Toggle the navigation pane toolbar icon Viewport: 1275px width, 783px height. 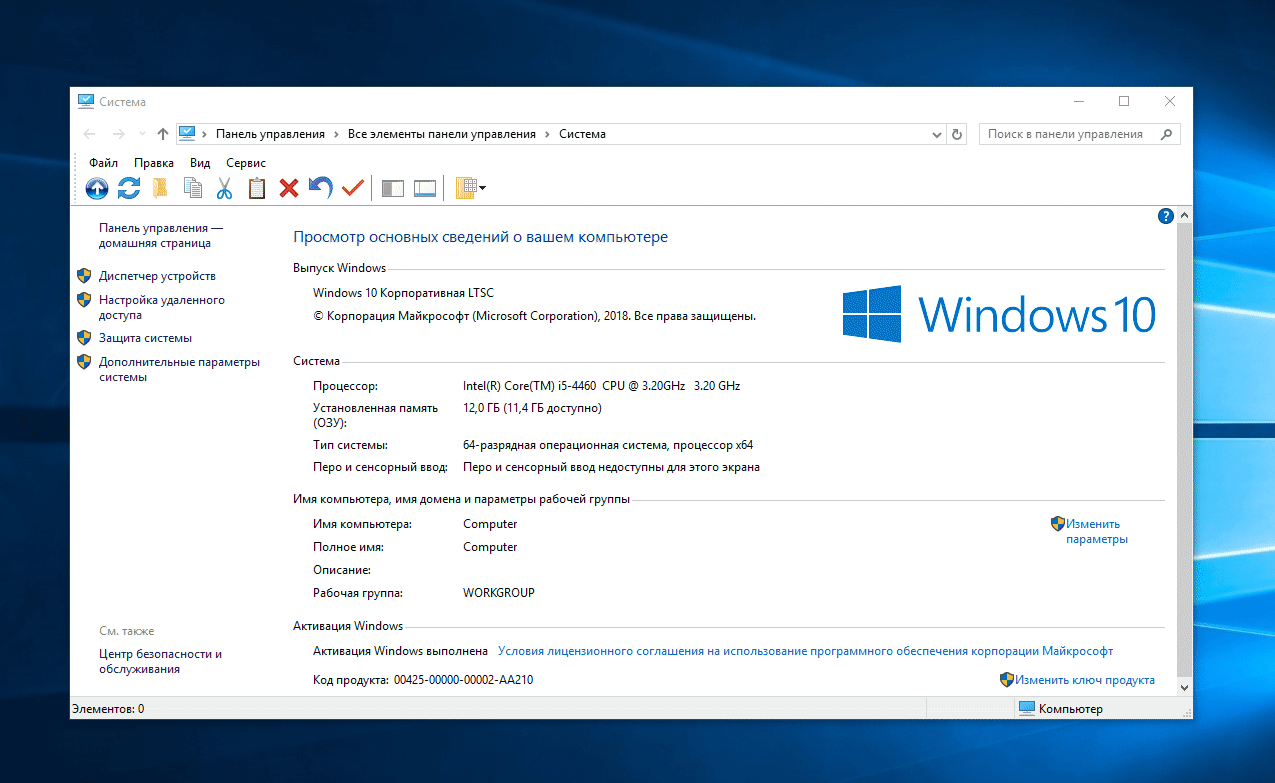(x=394, y=187)
